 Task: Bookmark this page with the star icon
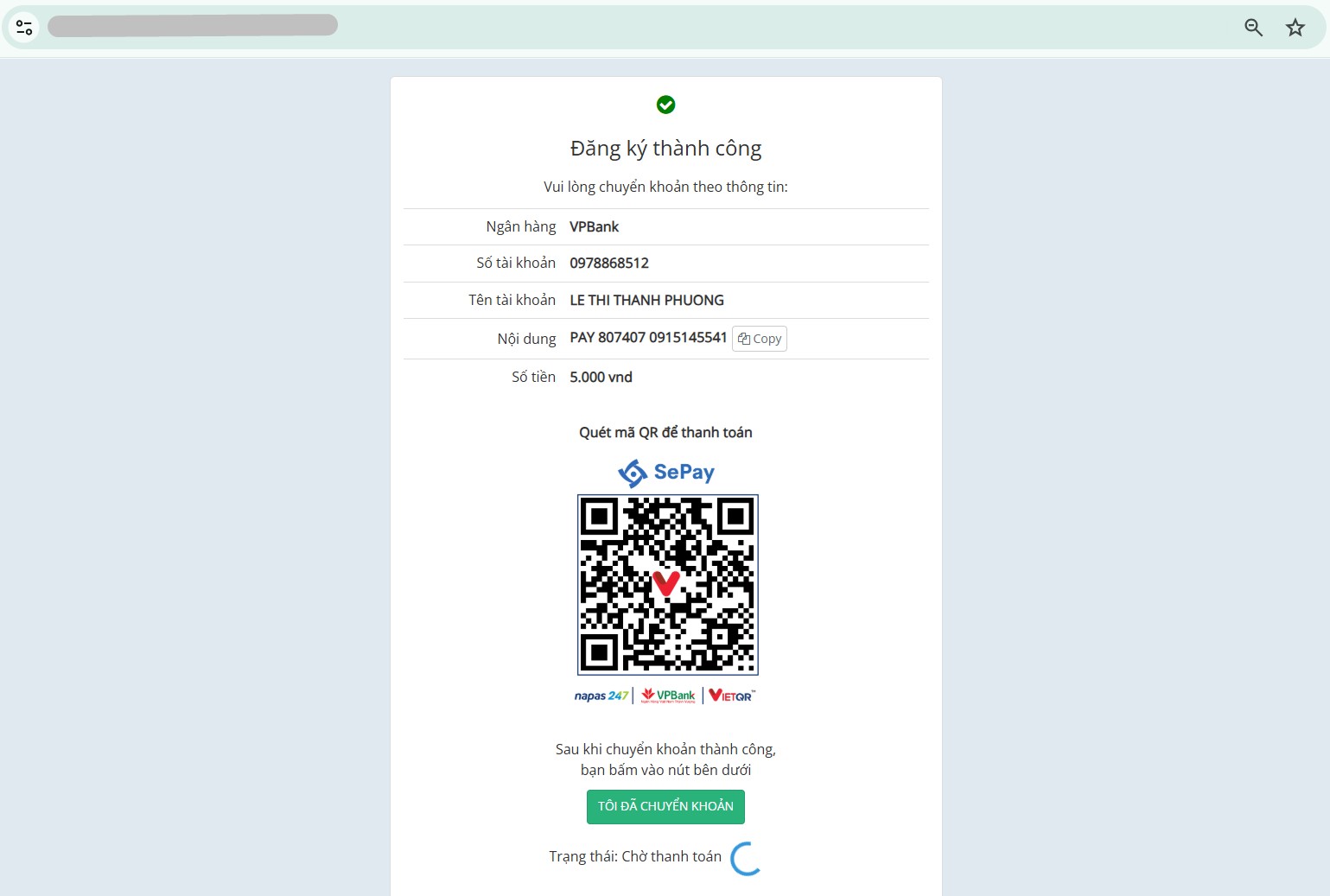coord(1295,28)
